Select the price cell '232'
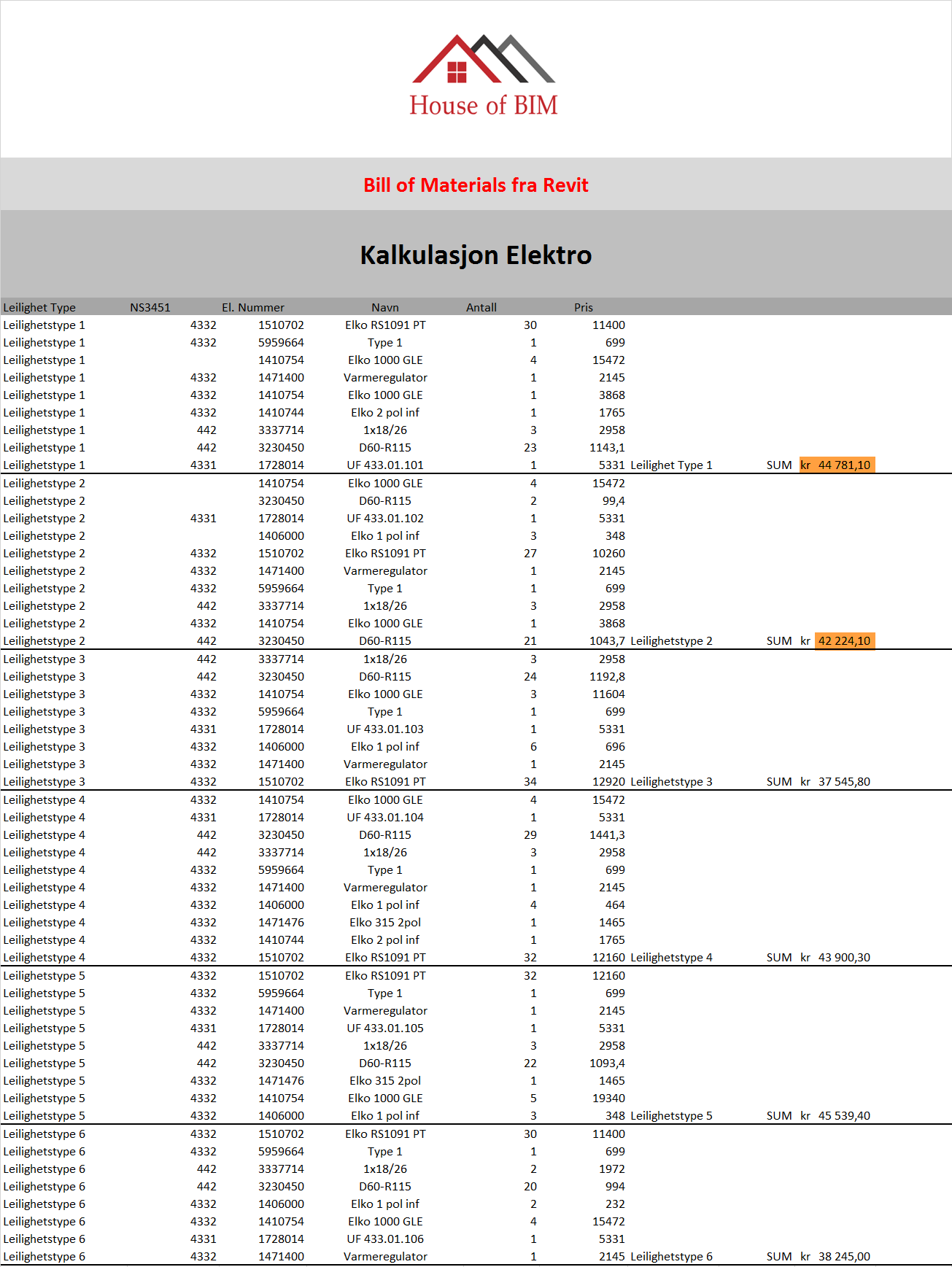 (615, 1204)
